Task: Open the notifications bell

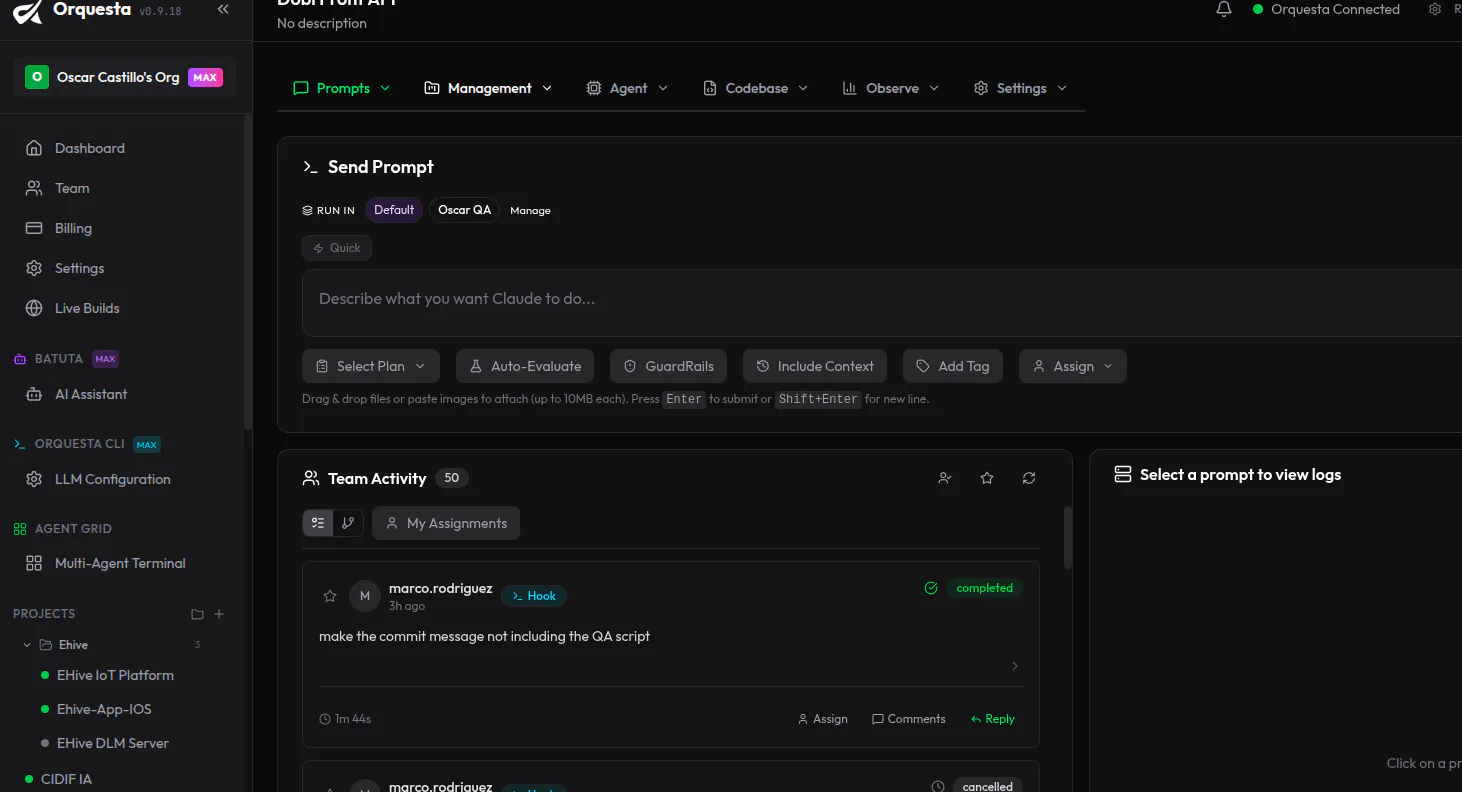Action: click(x=1224, y=9)
